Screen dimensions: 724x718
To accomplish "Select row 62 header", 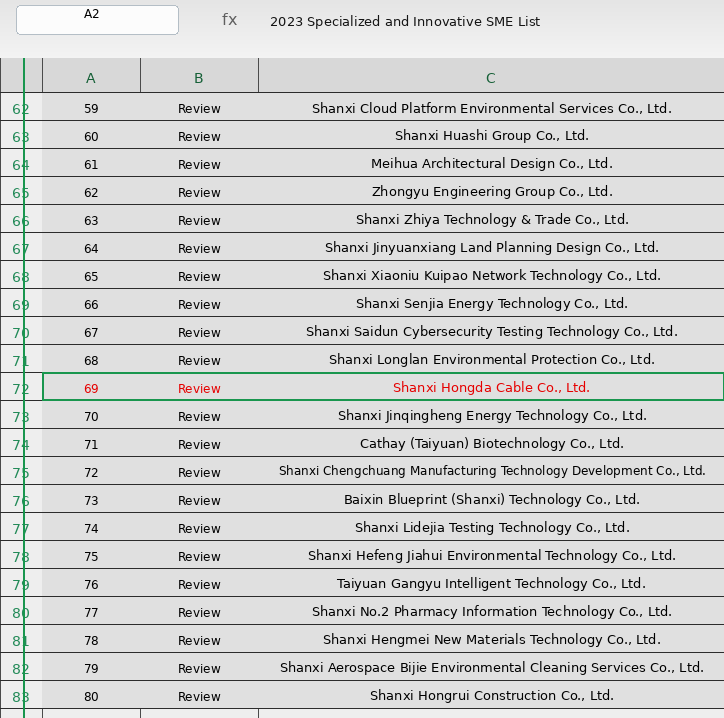I will pos(21,109).
